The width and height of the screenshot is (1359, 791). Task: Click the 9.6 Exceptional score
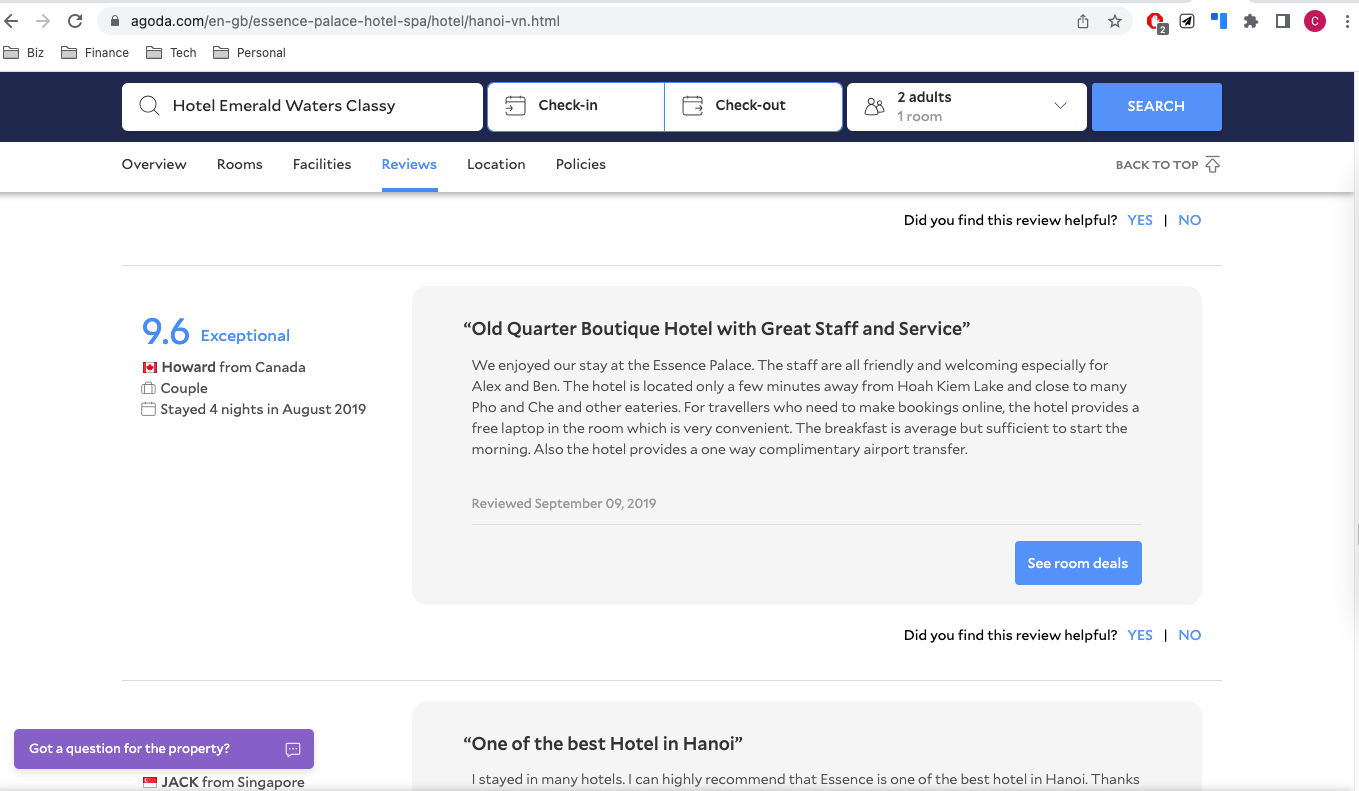pos(216,331)
